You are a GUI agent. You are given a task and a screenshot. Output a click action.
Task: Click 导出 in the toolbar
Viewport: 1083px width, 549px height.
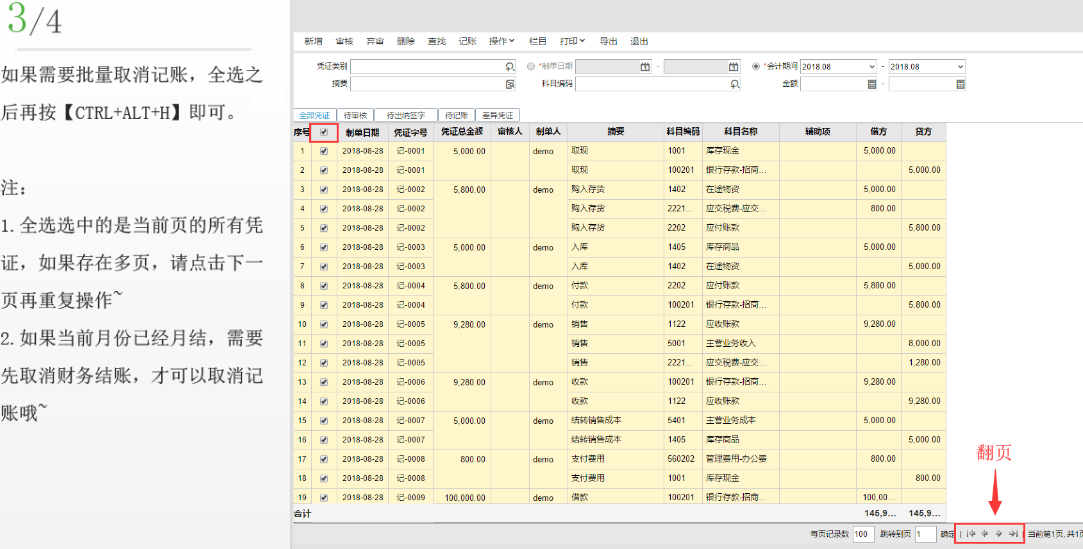[x=608, y=41]
